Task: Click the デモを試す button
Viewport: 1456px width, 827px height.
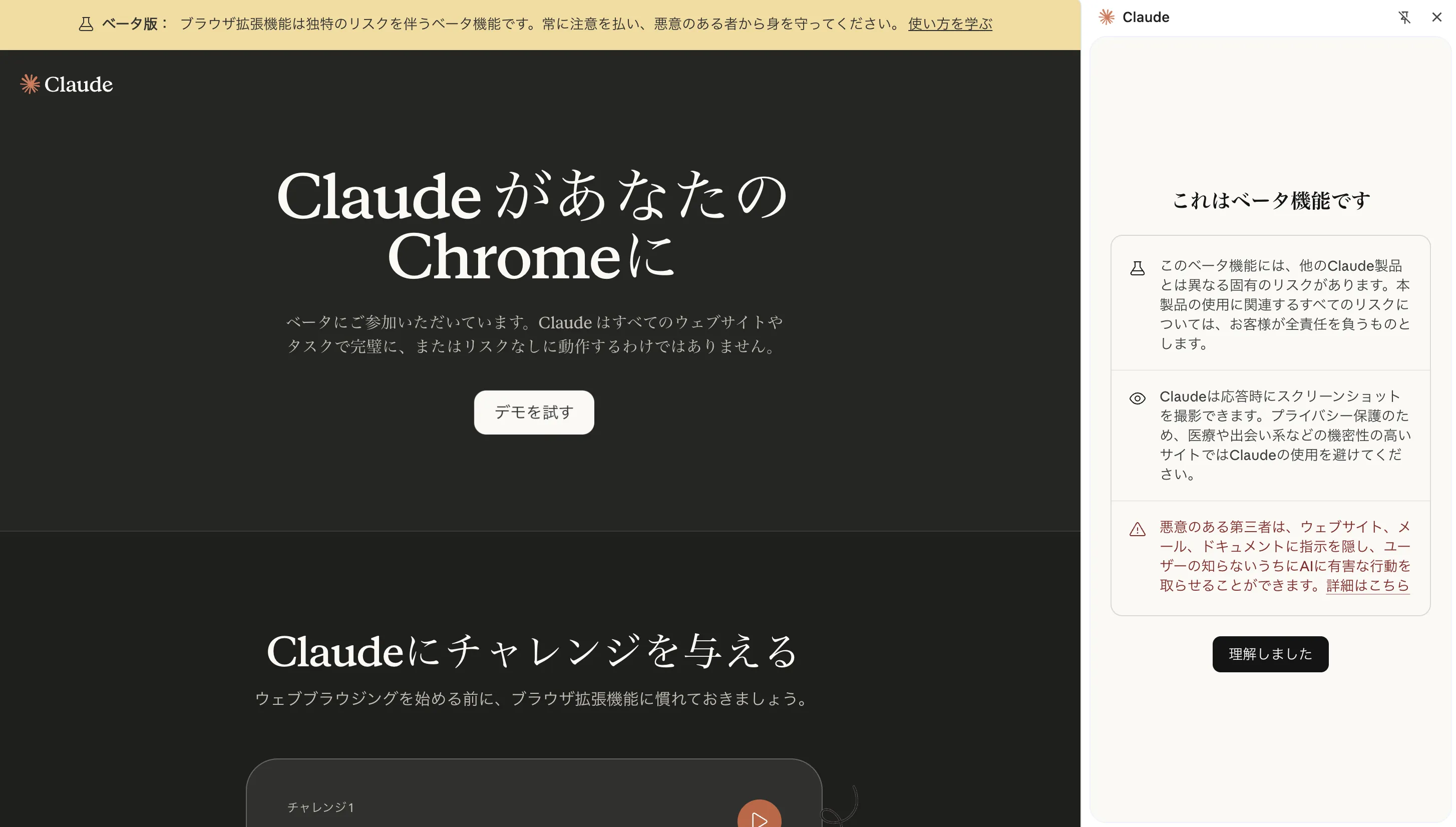Action: click(533, 412)
